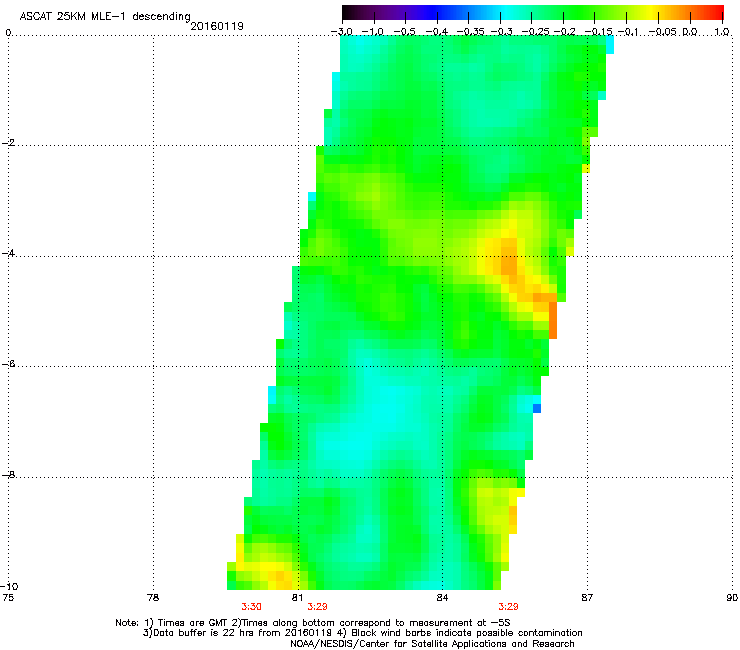Click the note line "3)Data buffer is 22 hrs"
Viewport: 740px width, 650px height.
pos(362,633)
